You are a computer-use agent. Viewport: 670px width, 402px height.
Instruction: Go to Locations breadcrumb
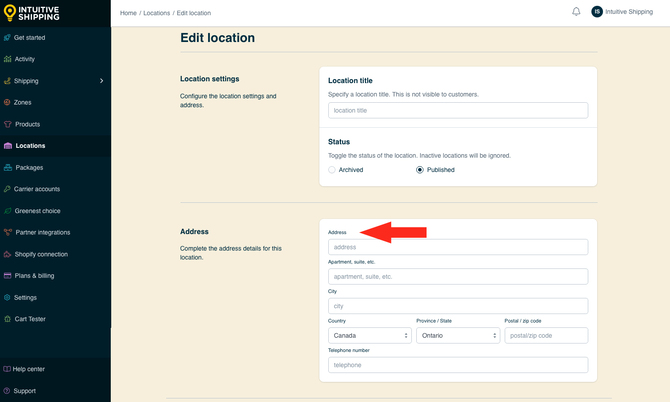[x=156, y=13]
